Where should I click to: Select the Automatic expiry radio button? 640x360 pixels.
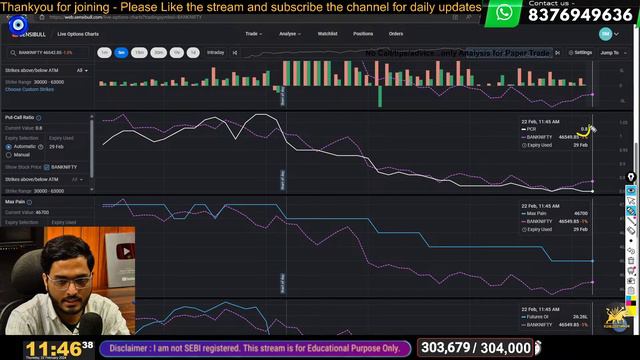9,147
